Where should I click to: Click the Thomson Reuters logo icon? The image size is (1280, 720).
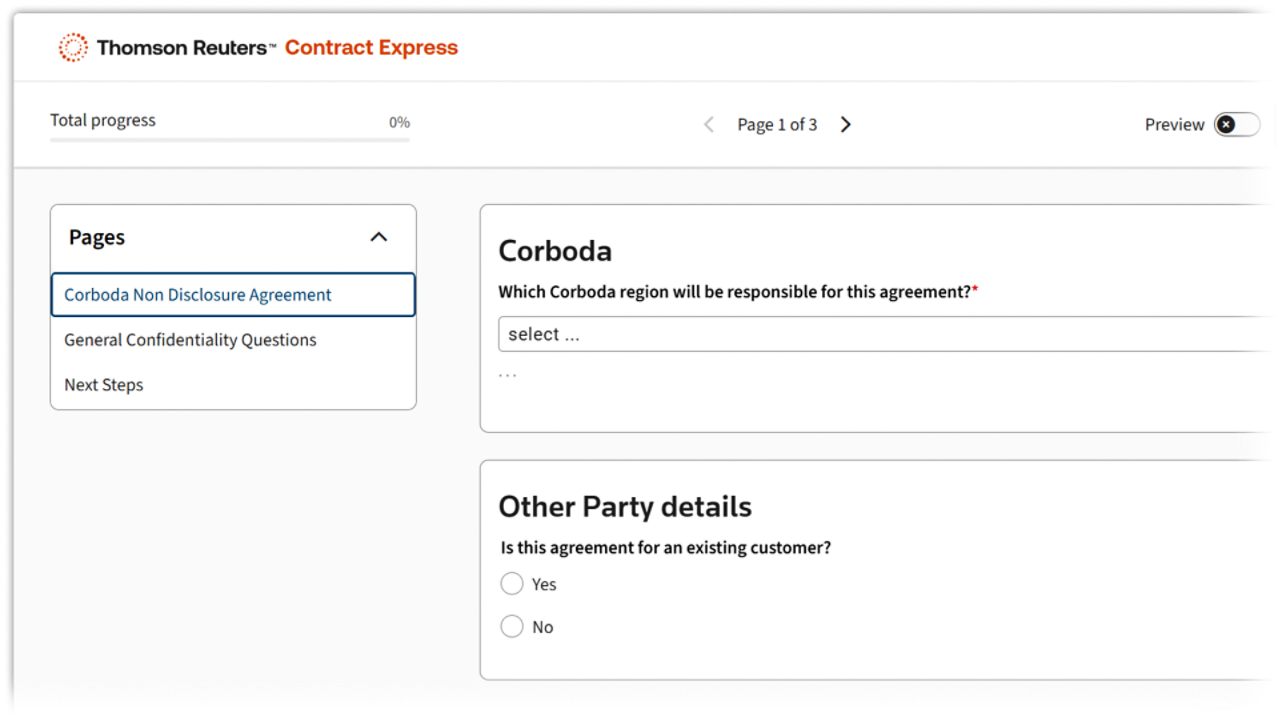[72, 47]
